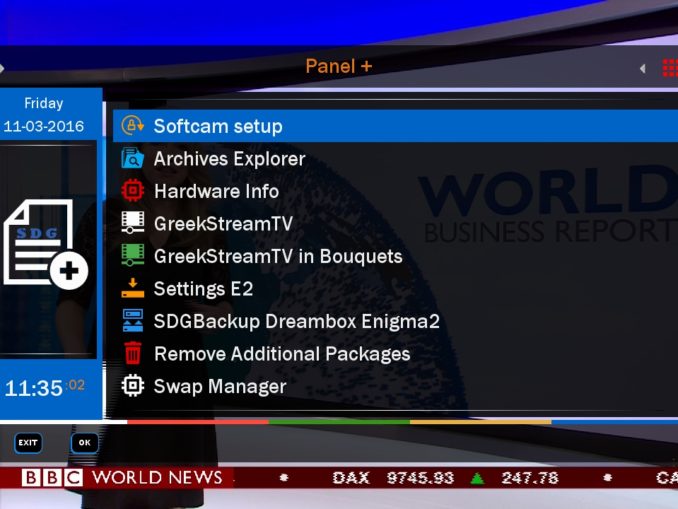
Task: Click the green color key bar
Action: click(339, 421)
